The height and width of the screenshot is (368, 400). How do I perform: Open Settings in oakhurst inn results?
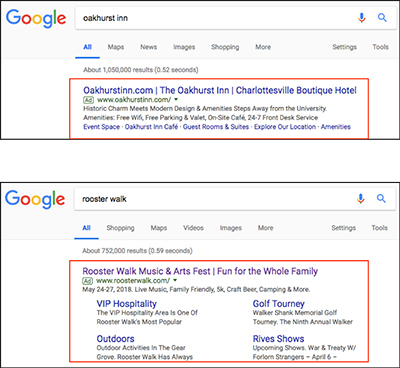click(344, 47)
